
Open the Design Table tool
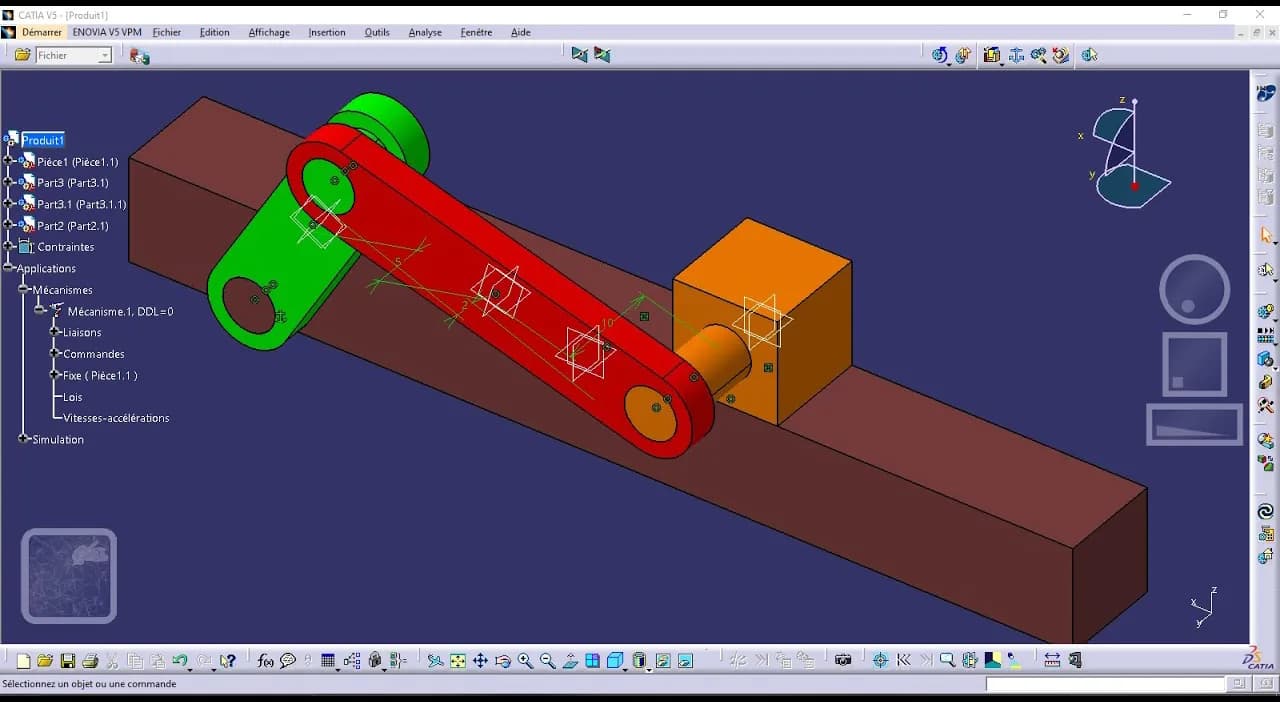pos(327,661)
